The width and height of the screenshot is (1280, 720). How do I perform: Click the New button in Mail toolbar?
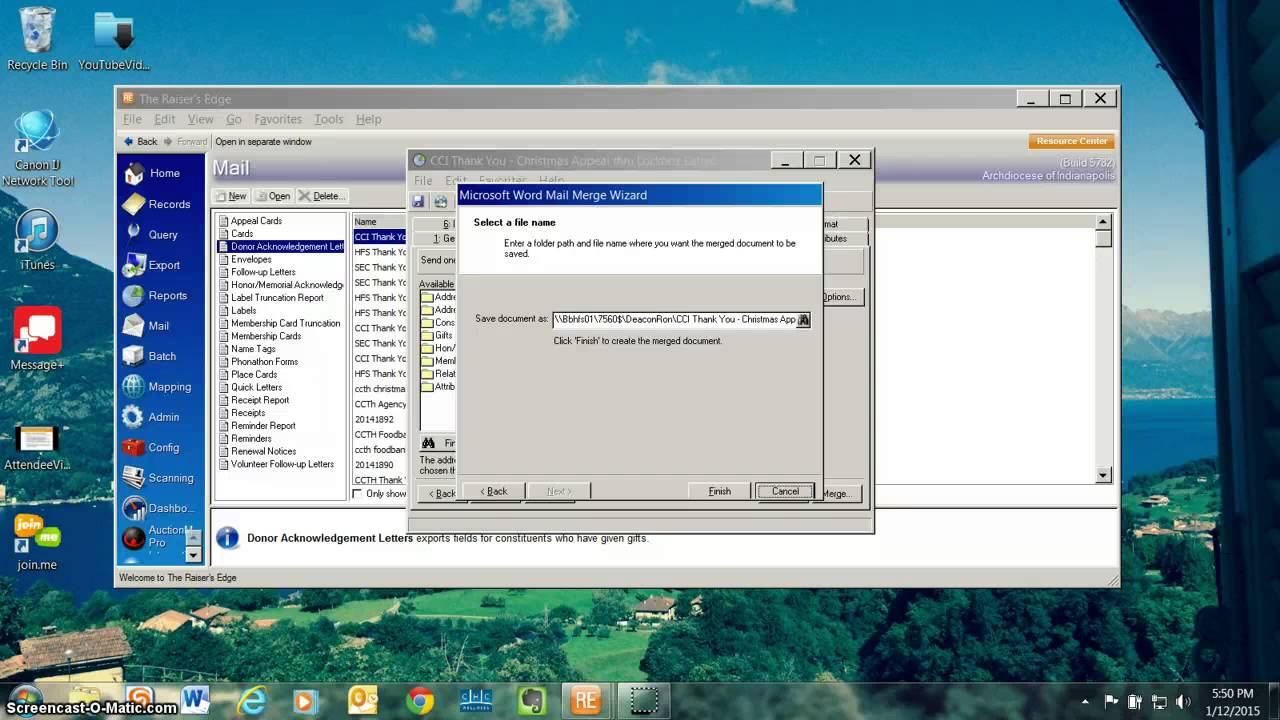click(x=231, y=196)
